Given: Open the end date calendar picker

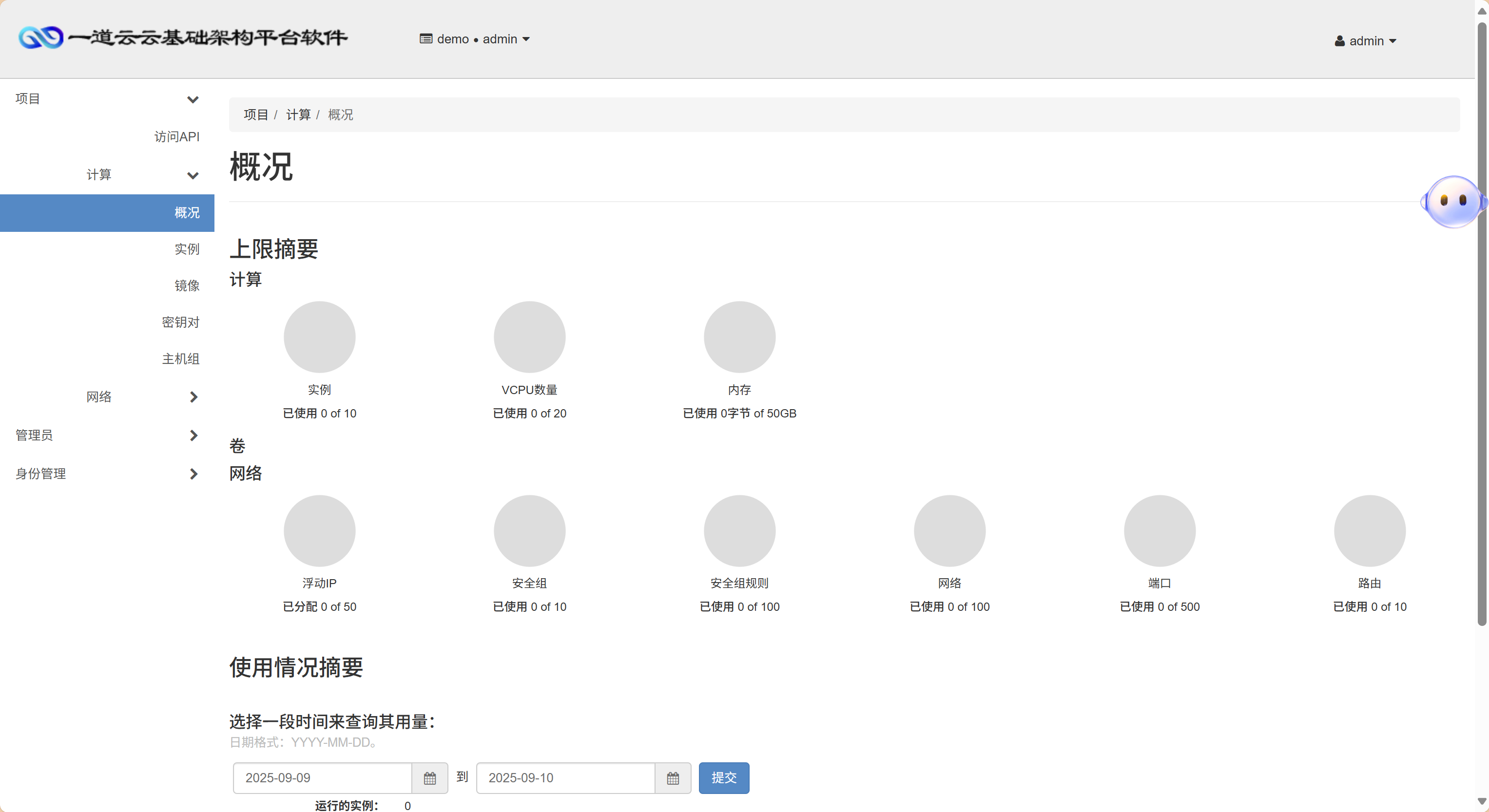Looking at the screenshot, I should (x=673, y=778).
